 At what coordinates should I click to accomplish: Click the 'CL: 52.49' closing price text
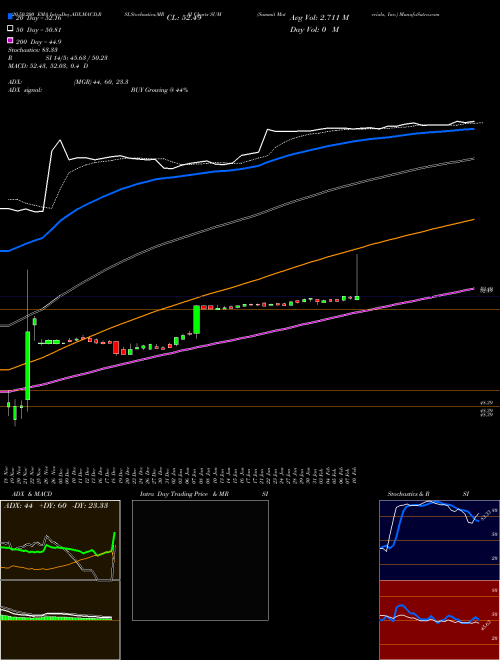pos(184,18)
